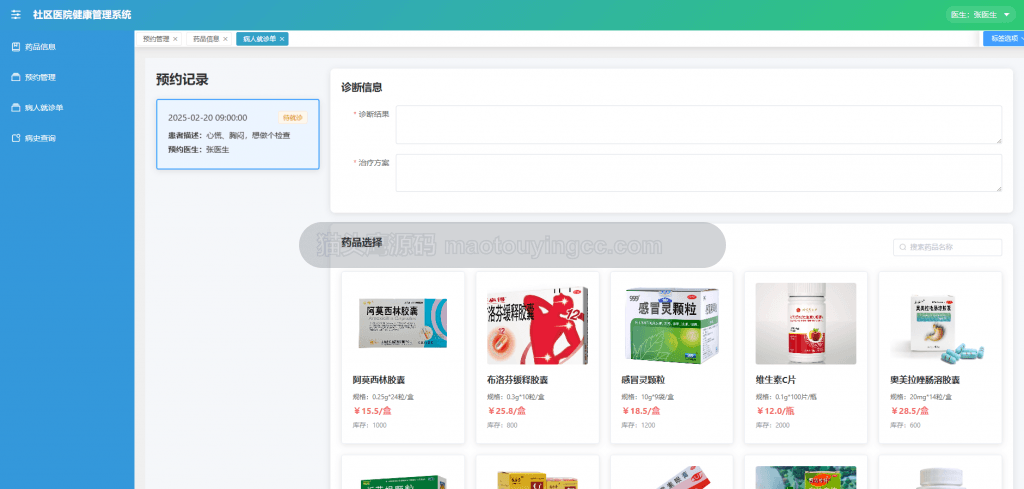The height and width of the screenshot is (489, 1024).
Task: Click the 奥美拉唑肠溶胶囊 drug name
Action: coord(925,381)
